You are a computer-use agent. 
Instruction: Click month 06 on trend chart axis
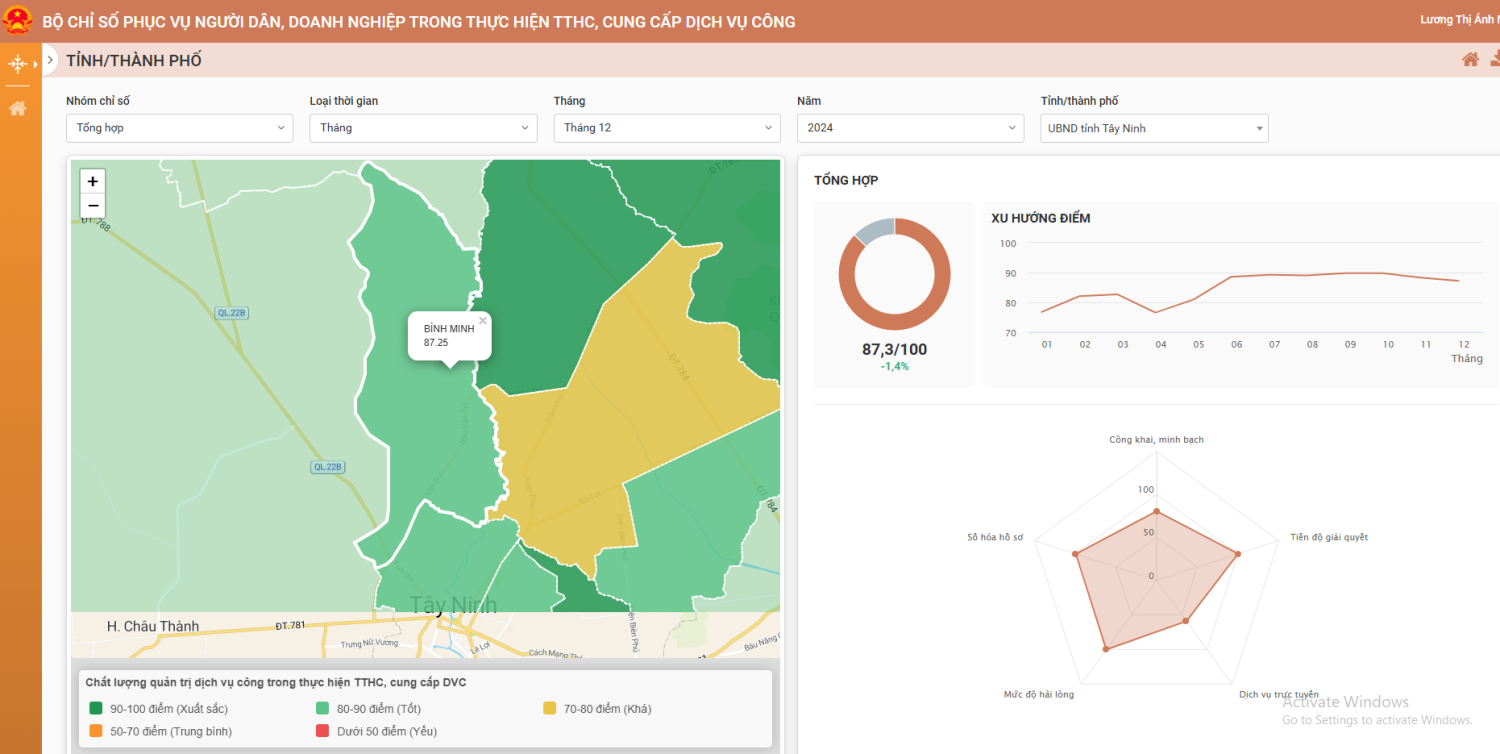click(x=1236, y=344)
